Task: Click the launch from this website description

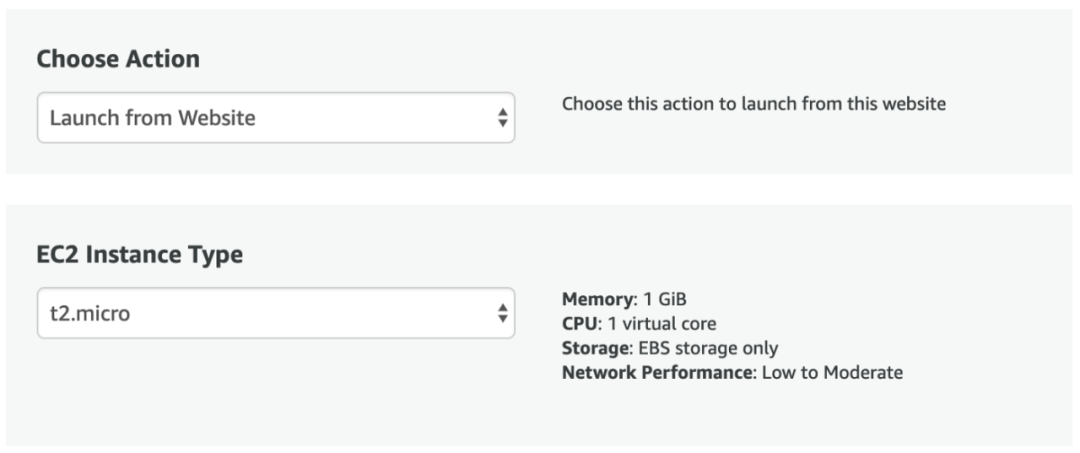Action: tap(753, 104)
